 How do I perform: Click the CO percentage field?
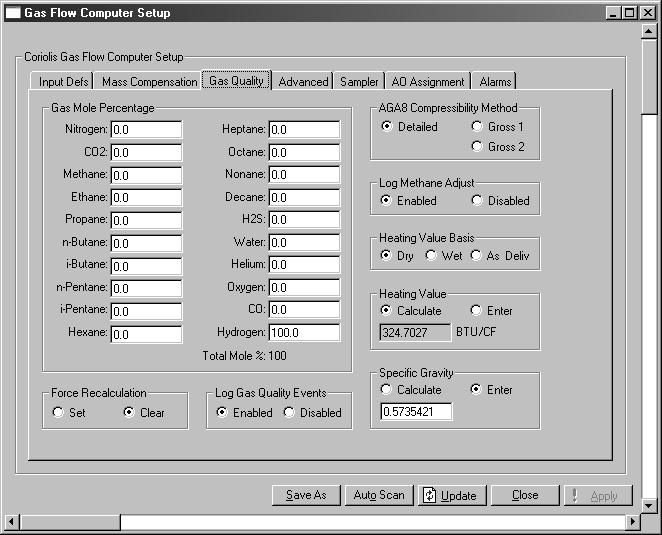(304, 310)
